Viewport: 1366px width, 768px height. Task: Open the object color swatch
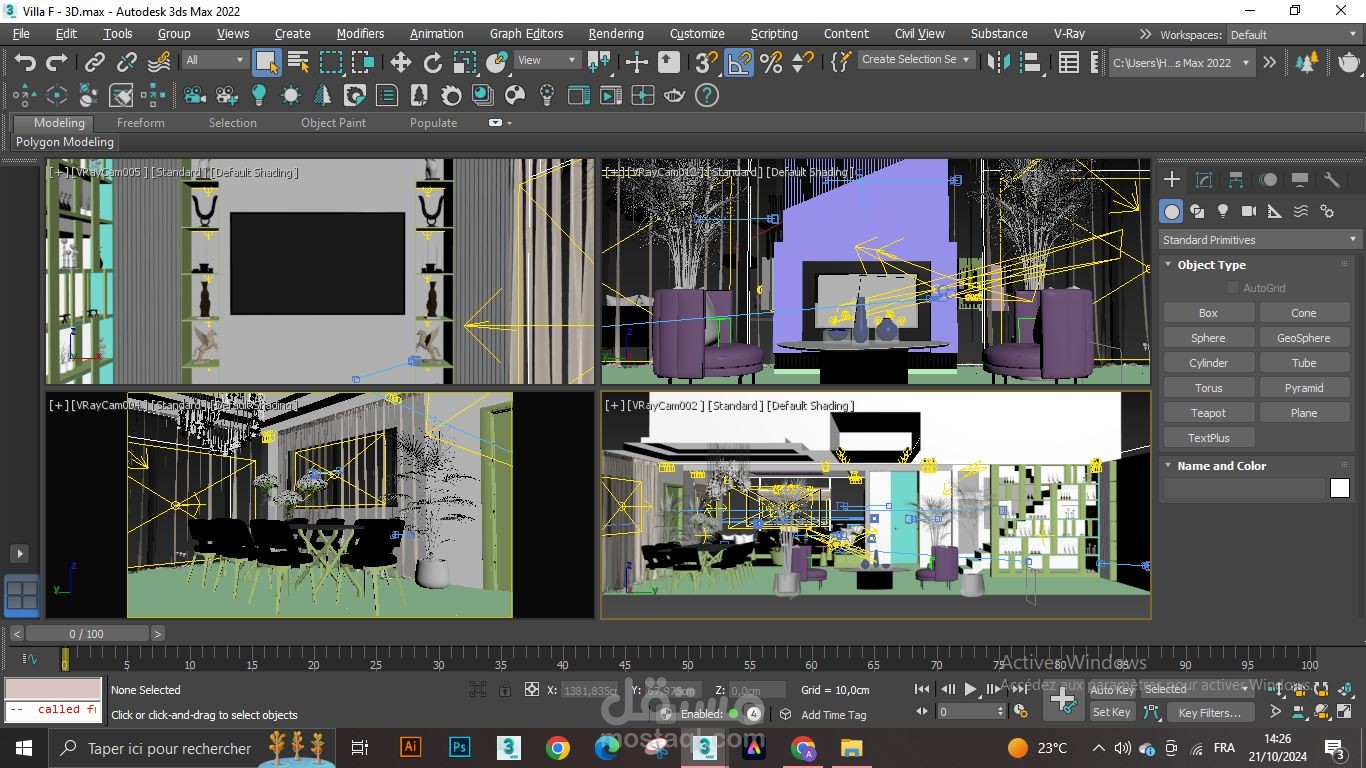[x=1340, y=488]
